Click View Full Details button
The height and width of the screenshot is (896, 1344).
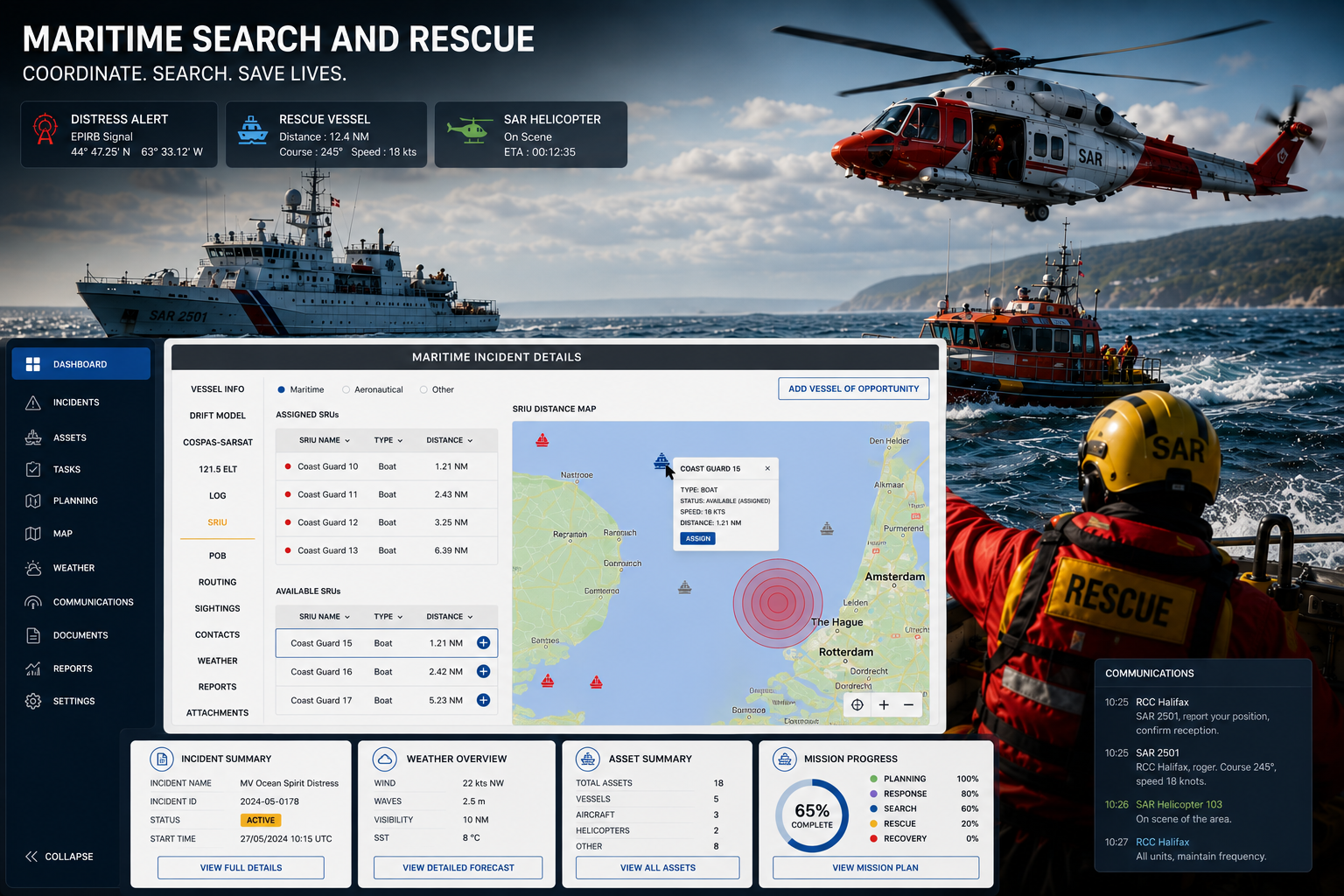tap(241, 868)
